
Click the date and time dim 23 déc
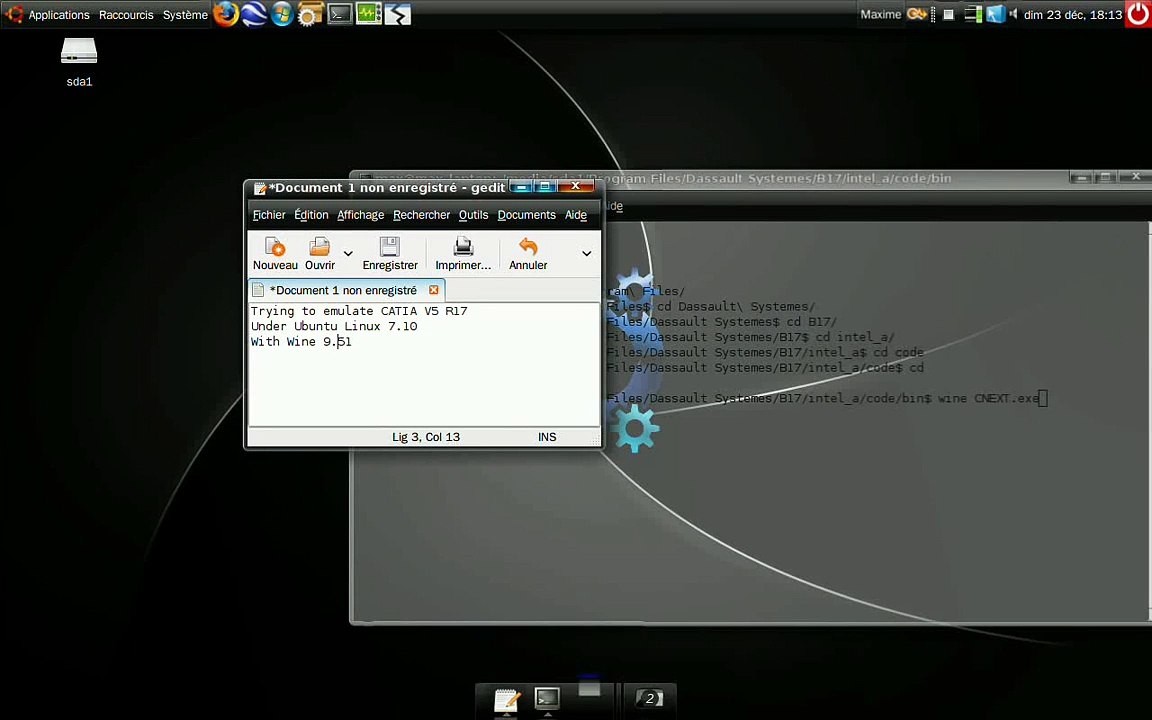pyautogui.click(x=1073, y=15)
